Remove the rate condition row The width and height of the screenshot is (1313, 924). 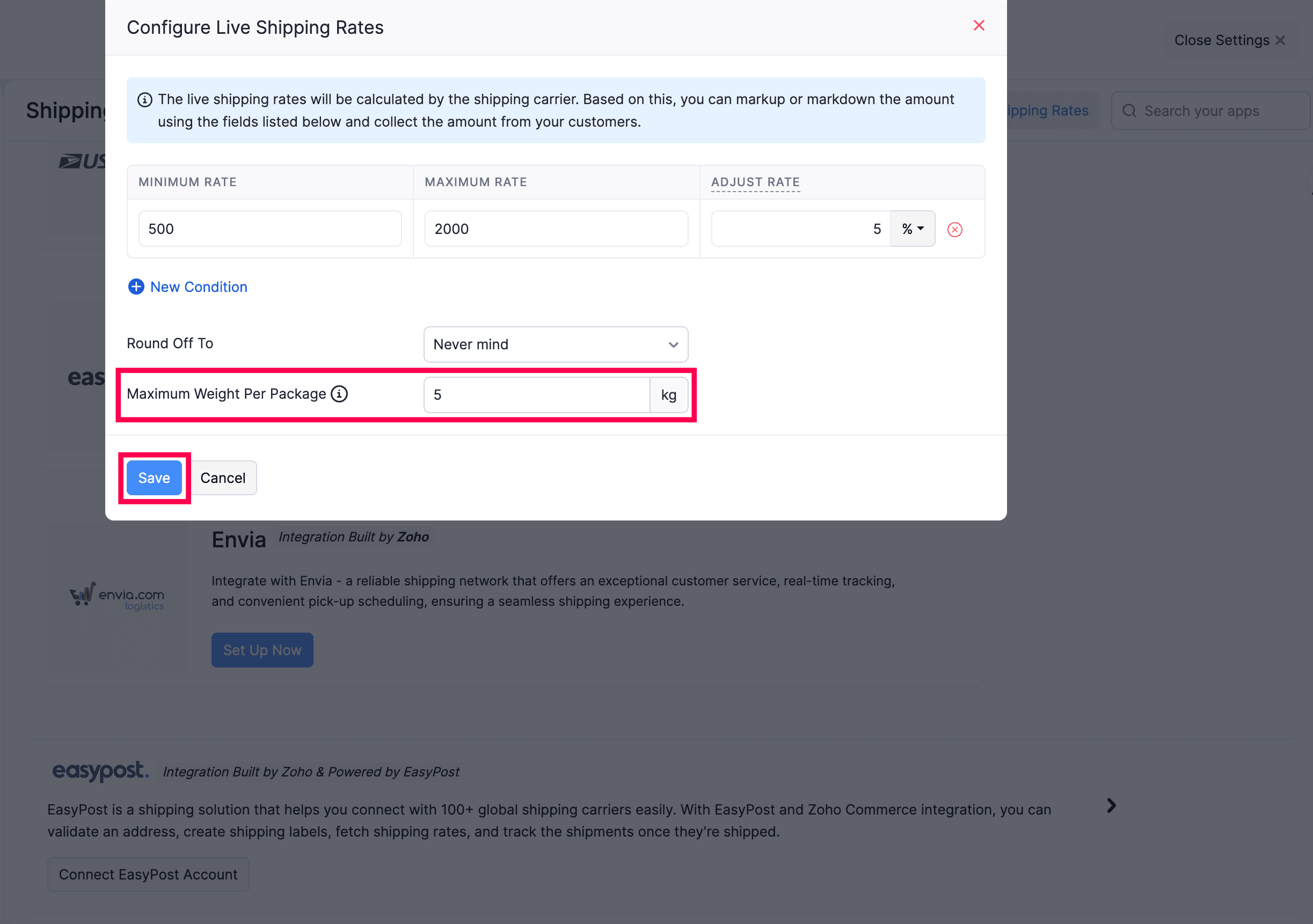pos(954,229)
